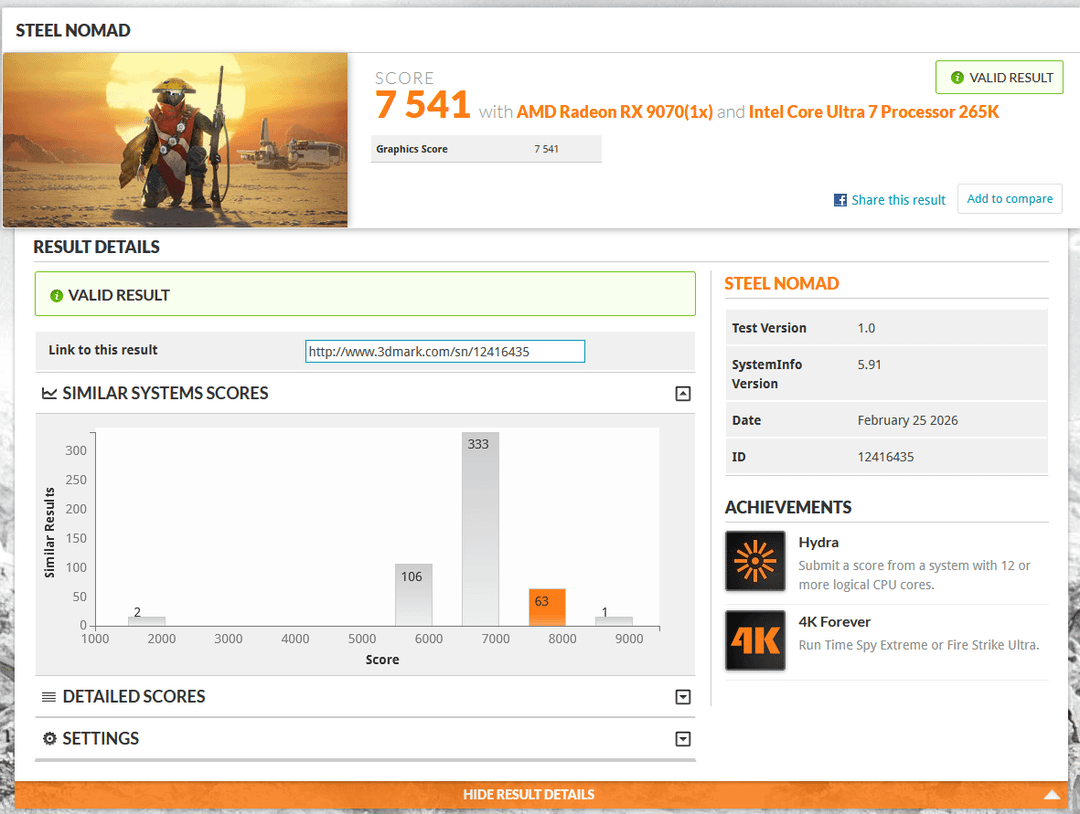Click the 4K Forever achievement icon
Image resolution: width=1080 pixels, height=814 pixels.
click(755, 640)
